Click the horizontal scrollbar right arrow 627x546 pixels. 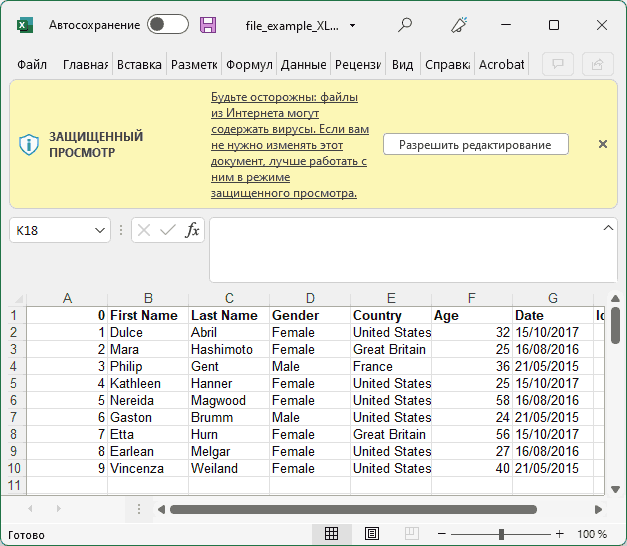coord(598,509)
